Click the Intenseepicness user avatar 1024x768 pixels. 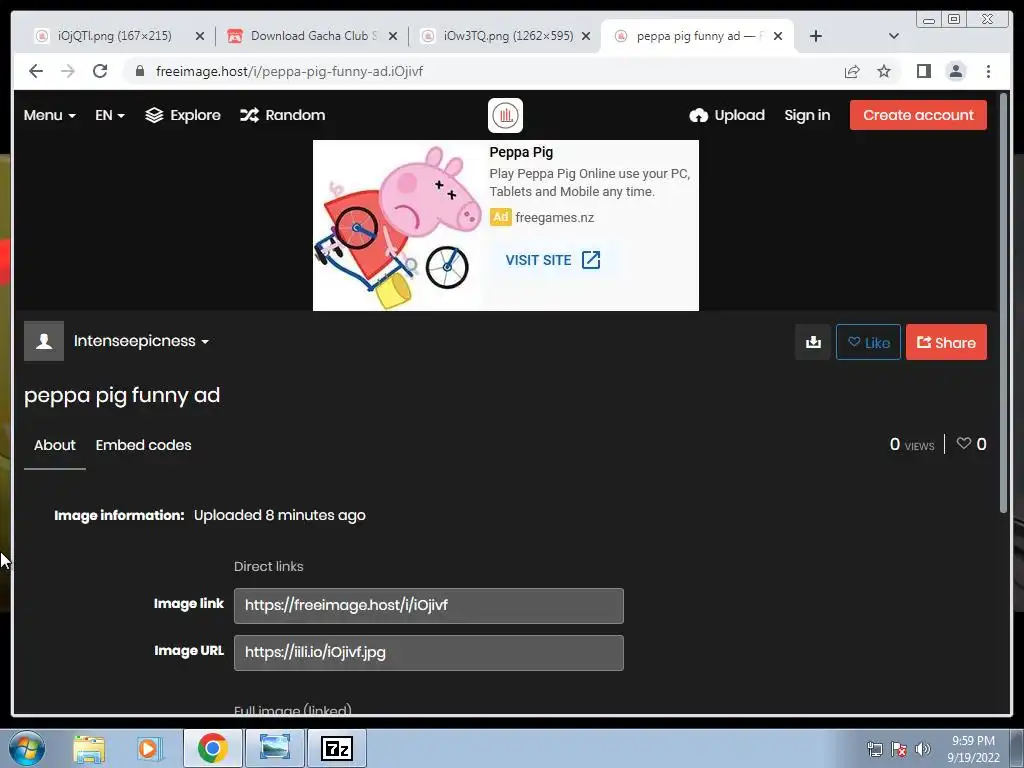44,341
